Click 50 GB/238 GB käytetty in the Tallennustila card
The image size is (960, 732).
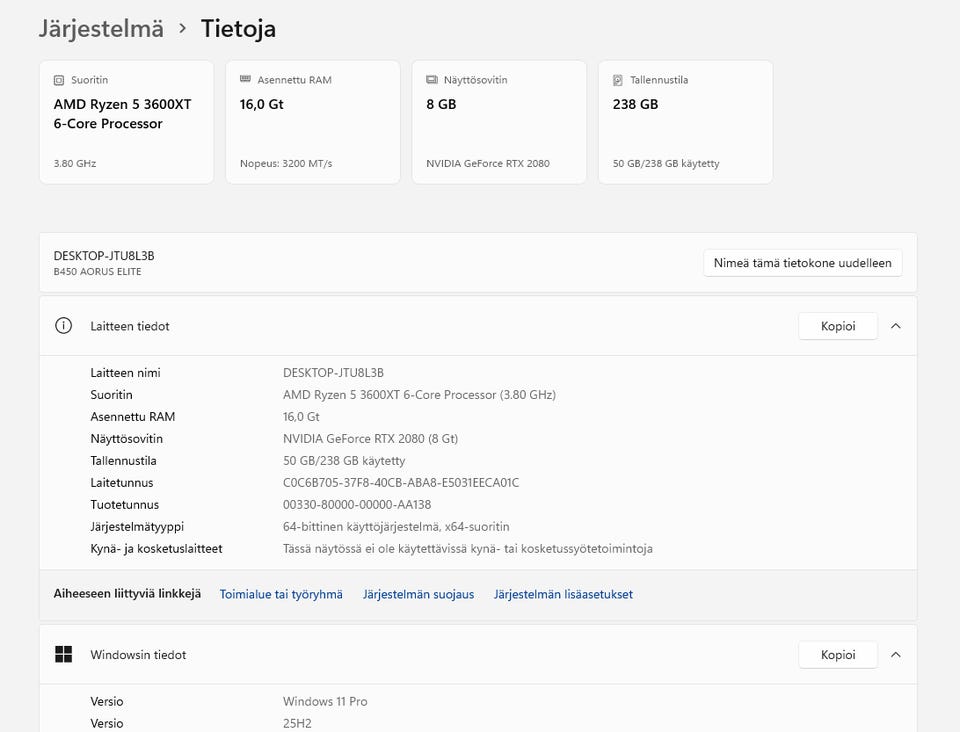click(x=666, y=163)
